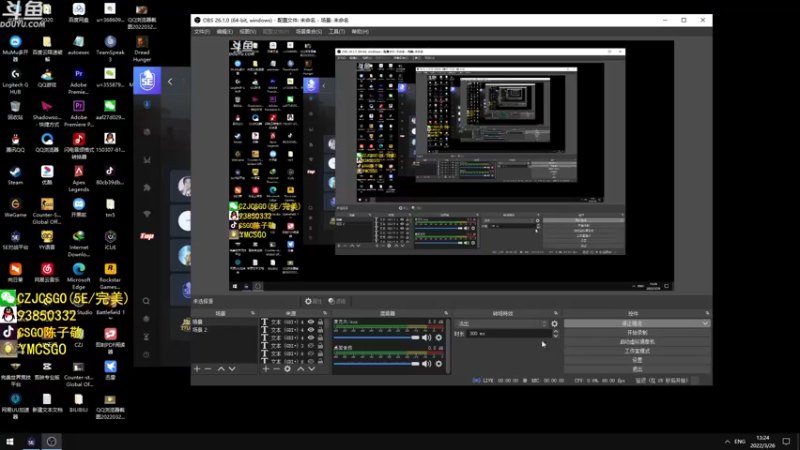Image resolution: width=800 pixels, height=450 pixels.
Task: Open the 属性 properties button above the docks
Action: (x=313, y=302)
